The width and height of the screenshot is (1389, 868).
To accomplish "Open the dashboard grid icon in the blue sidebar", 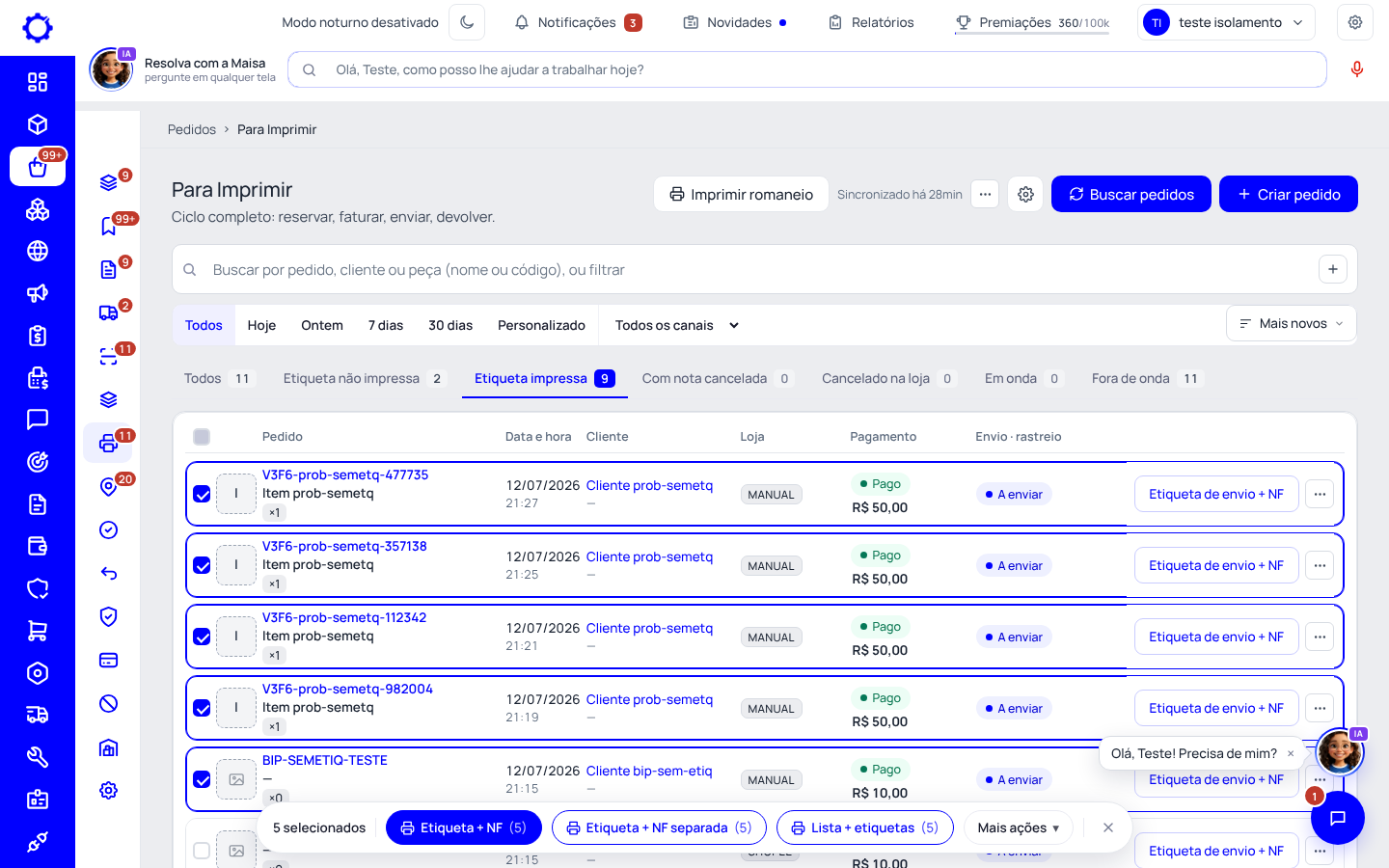I will point(38,82).
